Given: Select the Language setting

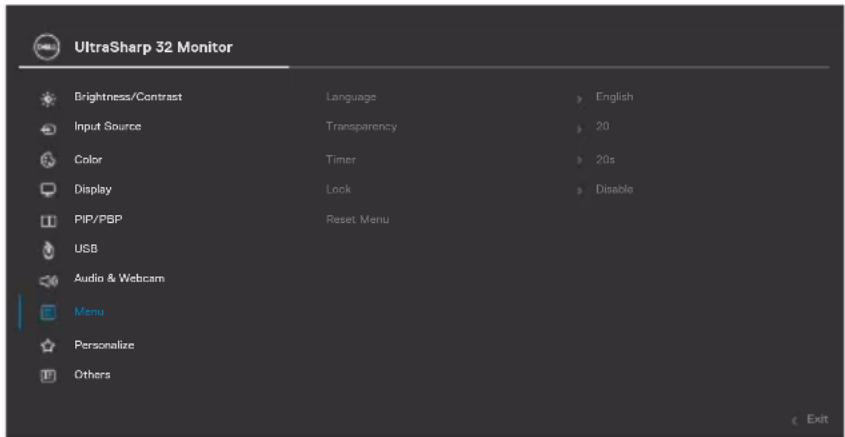Looking at the screenshot, I should pyautogui.click(x=351, y=98).
